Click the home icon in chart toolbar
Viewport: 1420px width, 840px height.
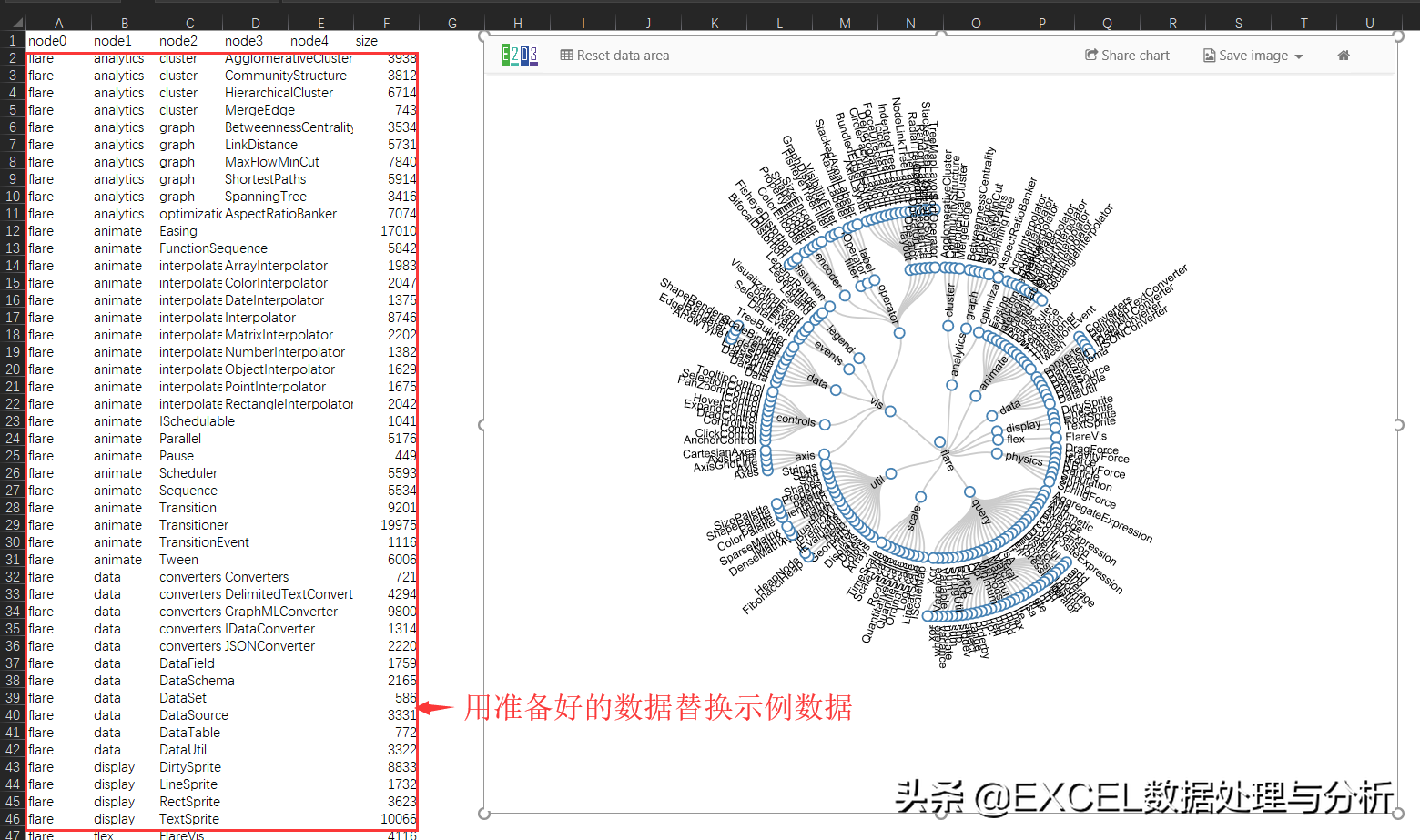[1344, 56]
